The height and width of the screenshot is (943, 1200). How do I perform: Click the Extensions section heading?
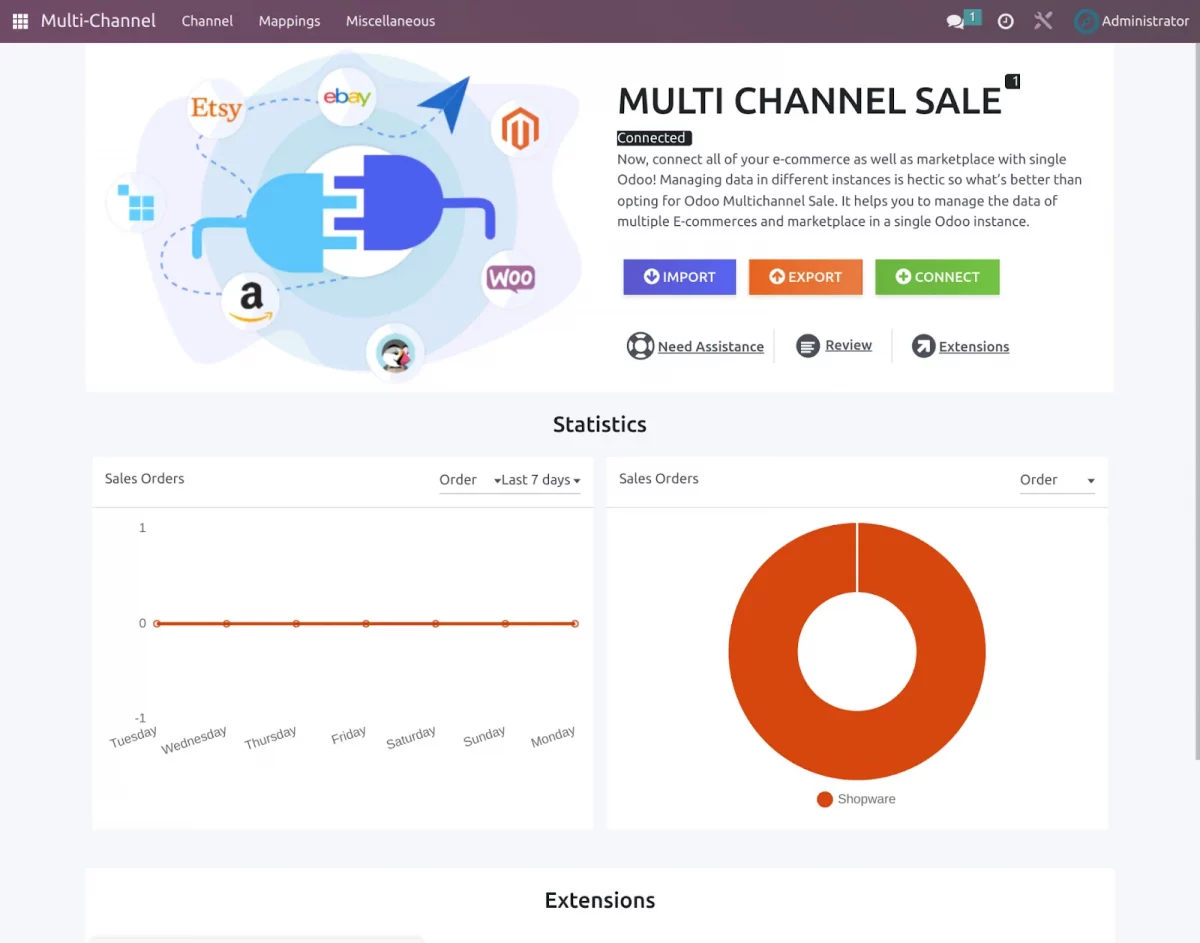point(600,900)
